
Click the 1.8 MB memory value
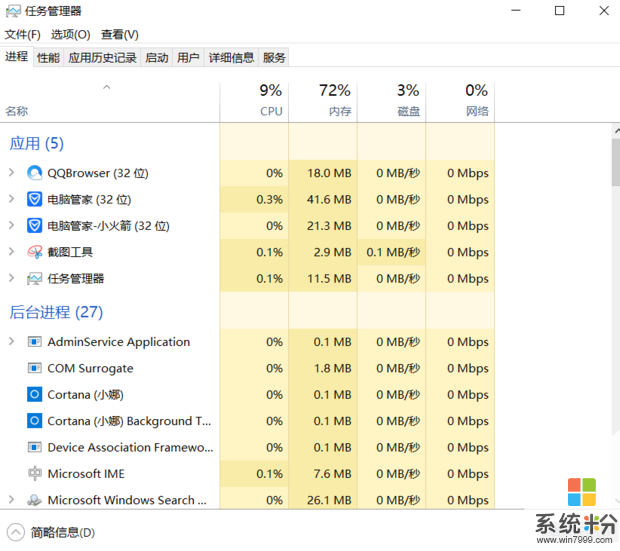coord(333,368)
